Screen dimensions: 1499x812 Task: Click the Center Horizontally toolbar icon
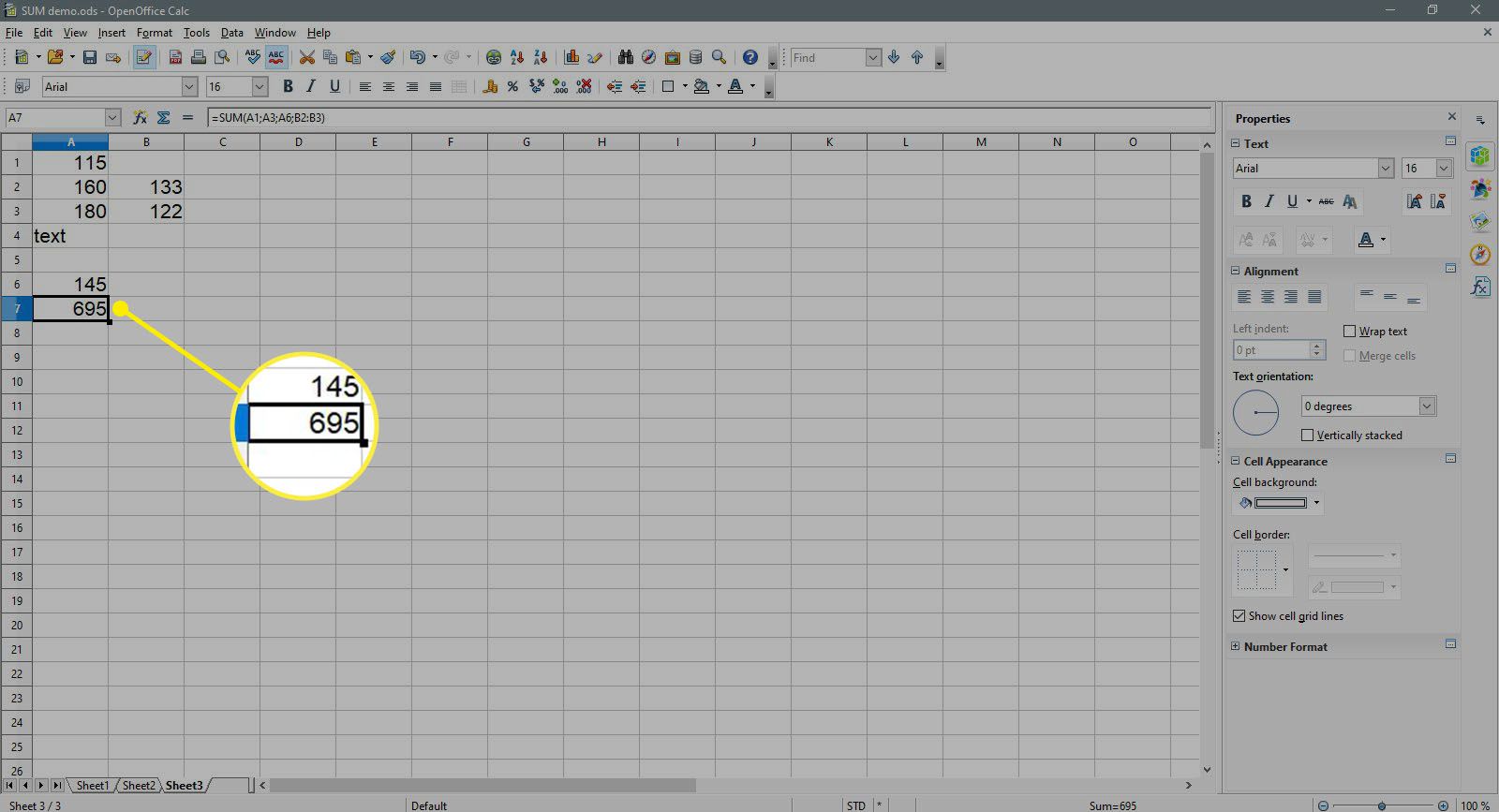(x=389, y=86)
